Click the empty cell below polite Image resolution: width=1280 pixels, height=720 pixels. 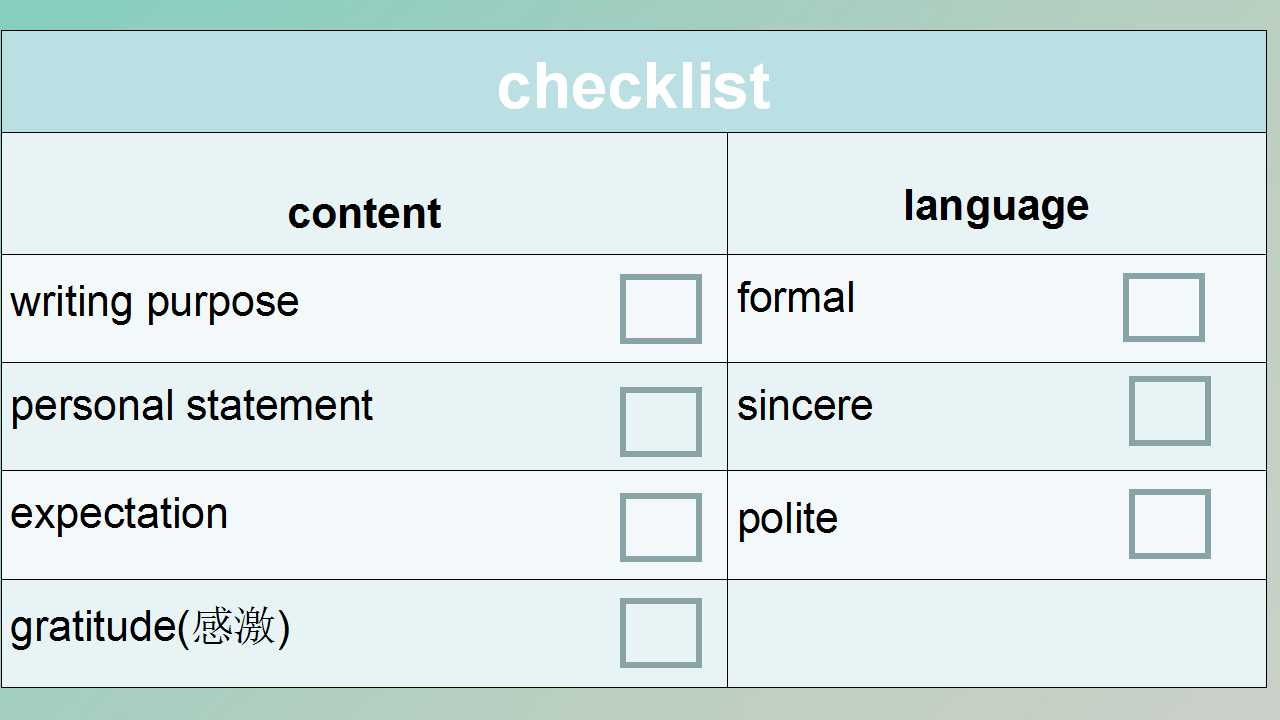pyautogui.click(x=997, y=633)
